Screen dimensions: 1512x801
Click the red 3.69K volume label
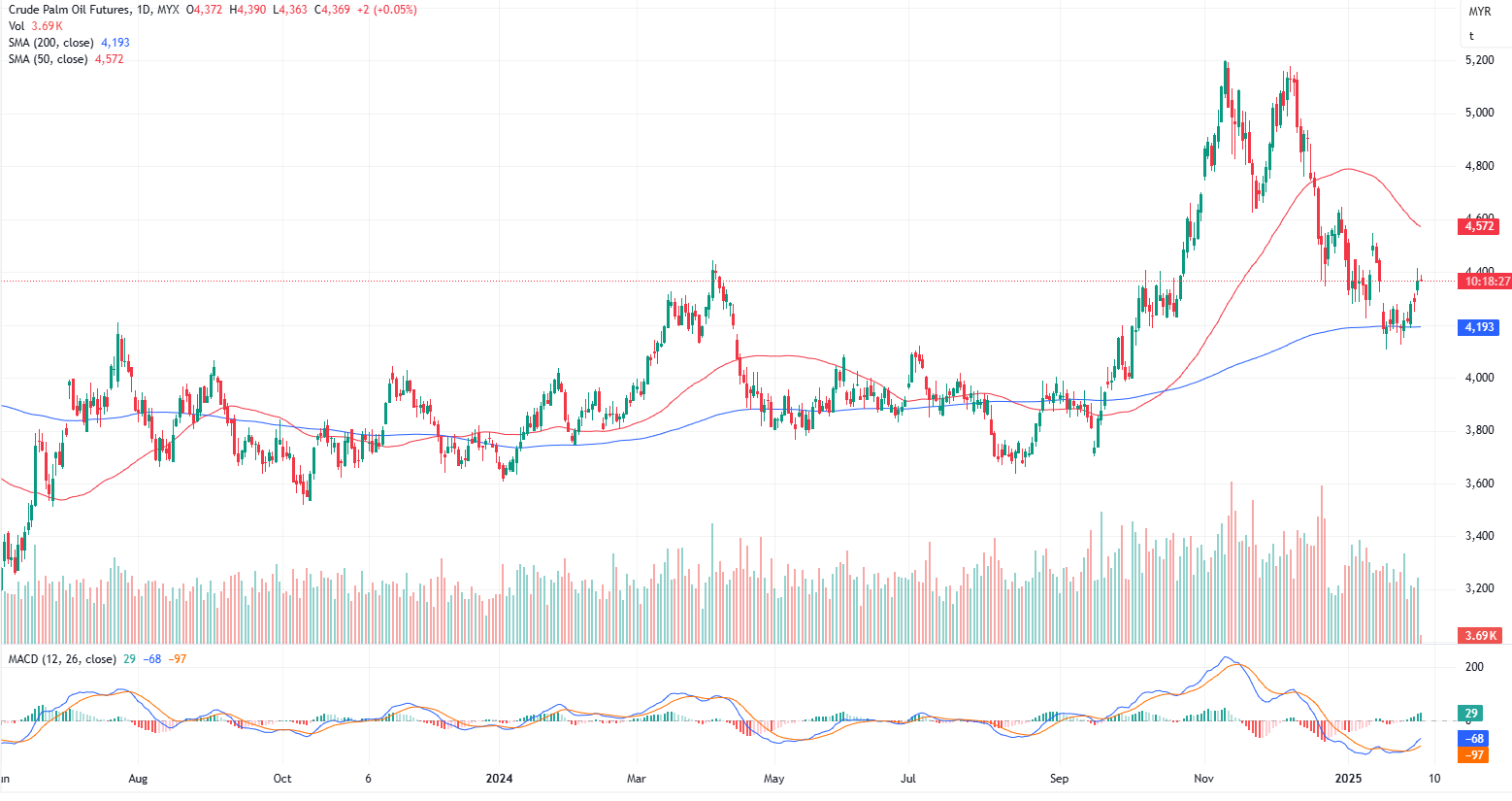[1480, 636]
